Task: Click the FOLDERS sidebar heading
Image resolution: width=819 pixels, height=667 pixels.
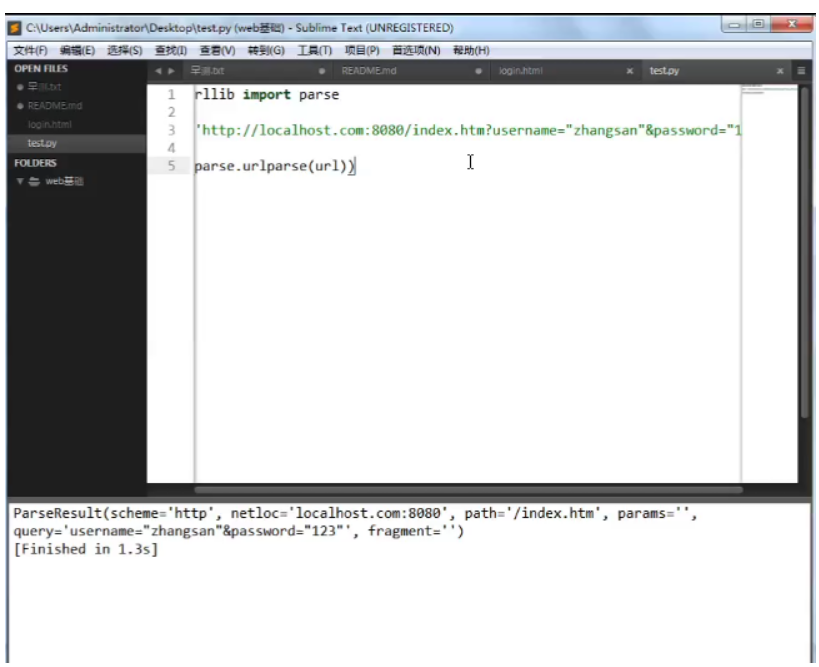Action: coord(35,163)
